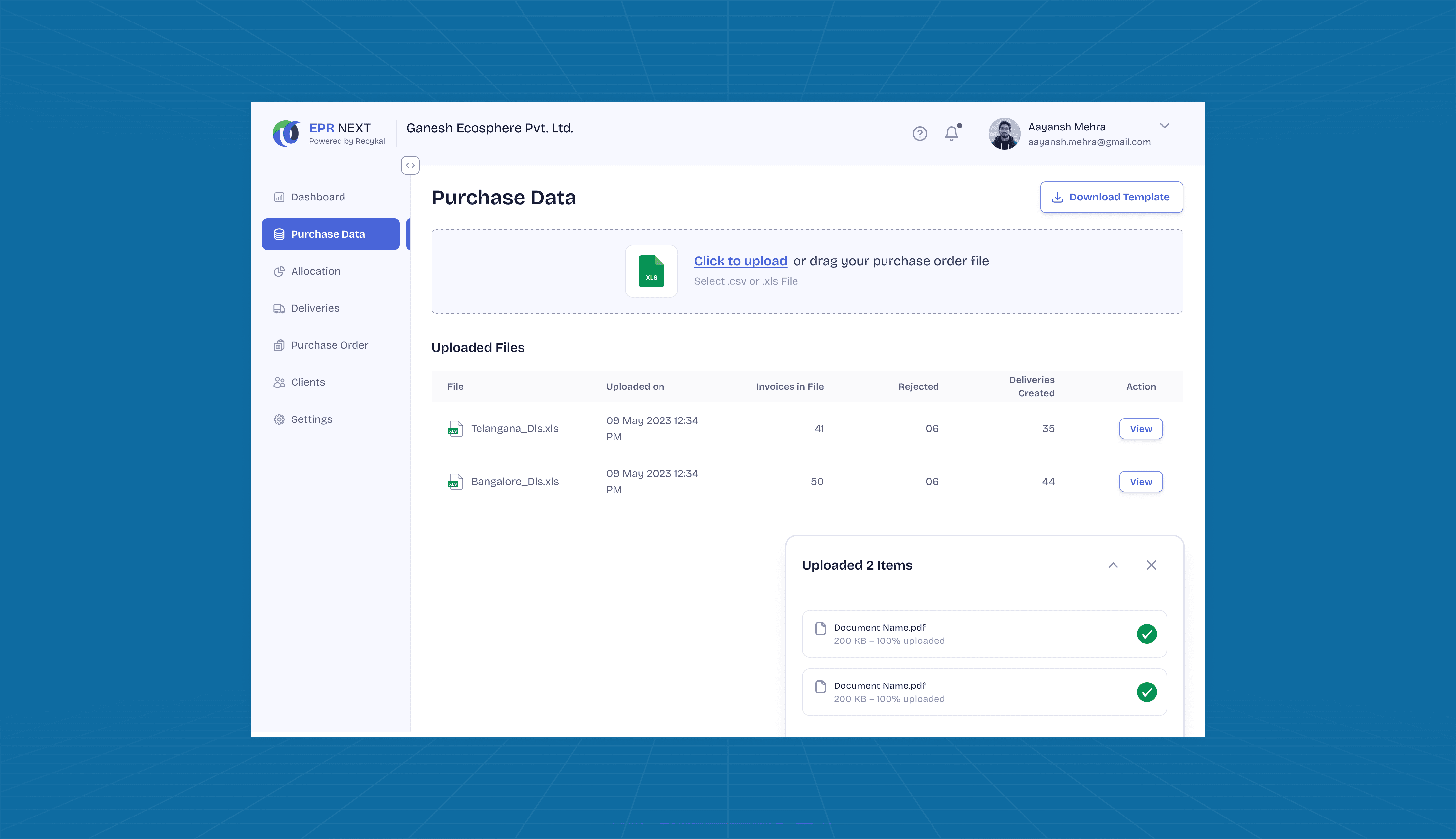The height and width of the screenshot is (839, 1456).
Task: View the Telangana_Dls.xls file details
Action: pyautogui.click(x=1140, y=429)
